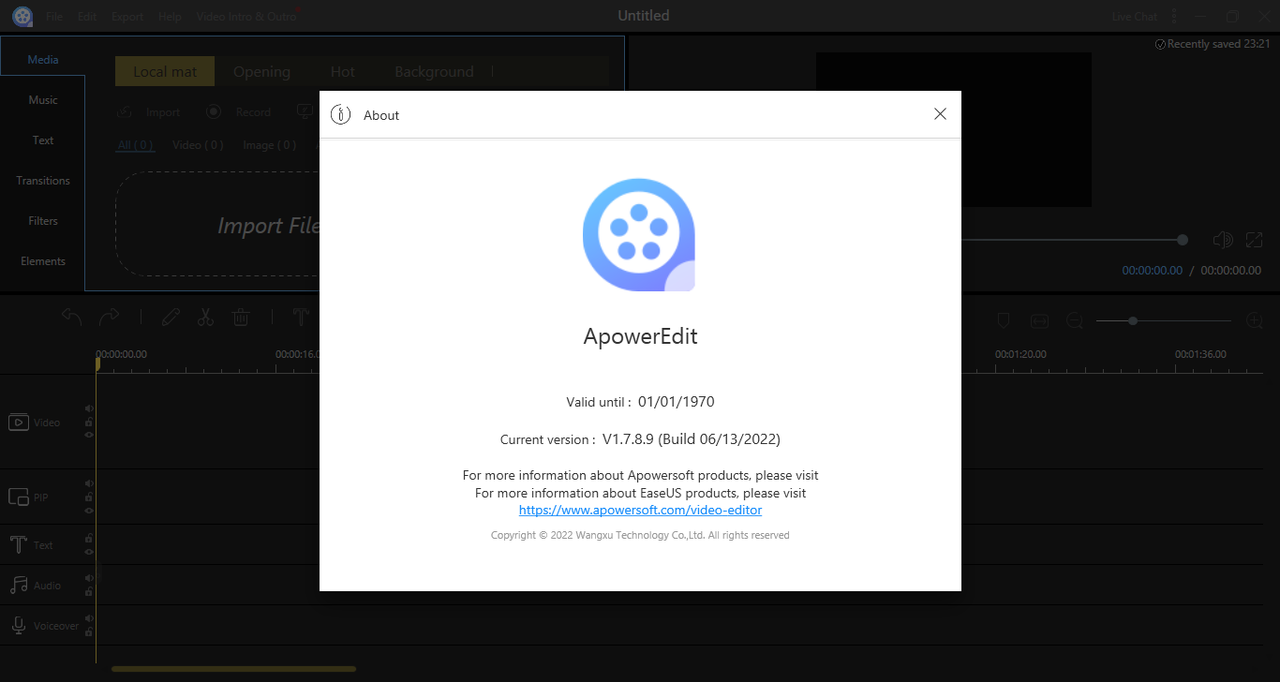Screen dimensions: 1280x682
Task: Click the timeline playhead marker
Action: [x=97, y=363]
